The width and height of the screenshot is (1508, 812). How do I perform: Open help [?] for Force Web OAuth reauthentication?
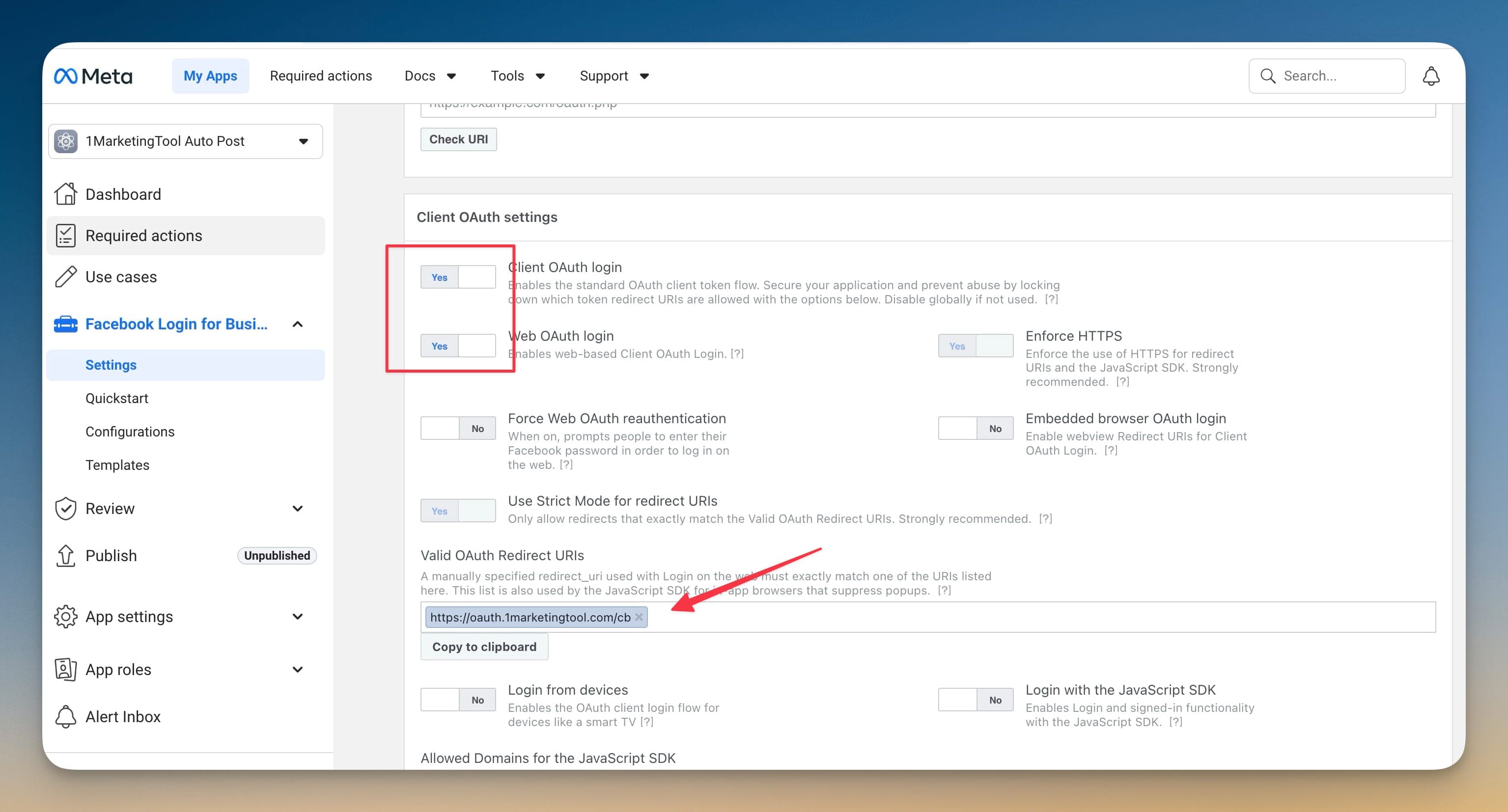pos(566,464)
